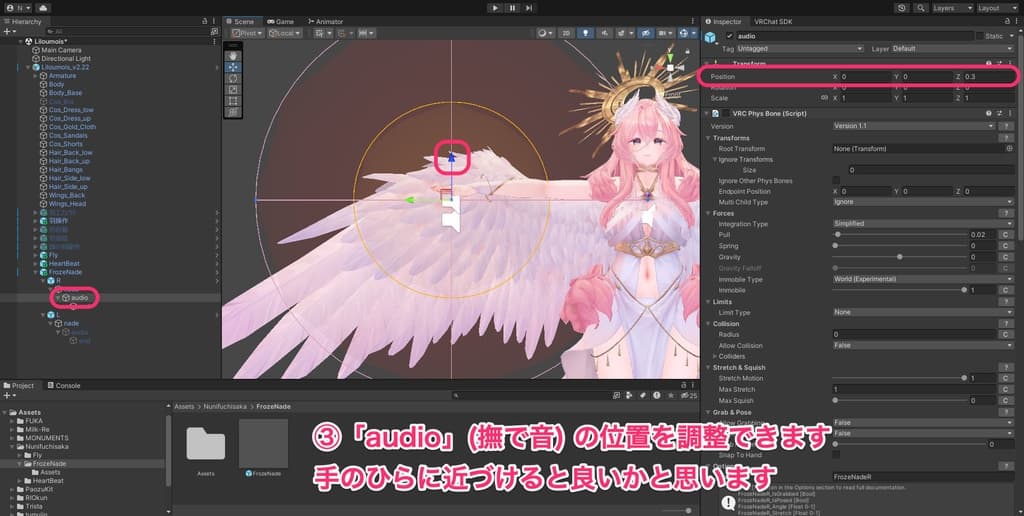
Task: Open the global search magnifier icon
Action: coord(920,8)
